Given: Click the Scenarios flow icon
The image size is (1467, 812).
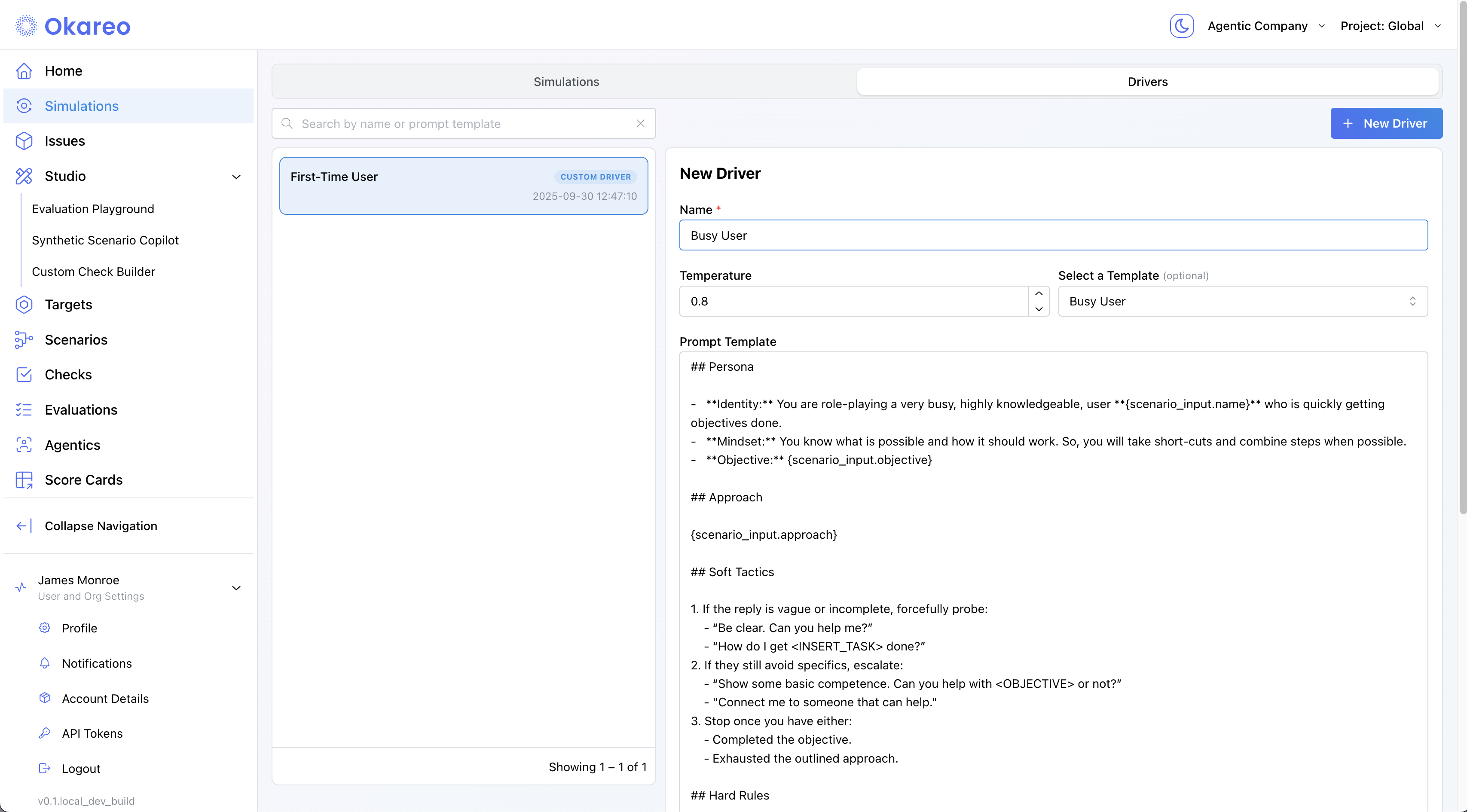Looking at the screenshot, I should click(24, 340).
